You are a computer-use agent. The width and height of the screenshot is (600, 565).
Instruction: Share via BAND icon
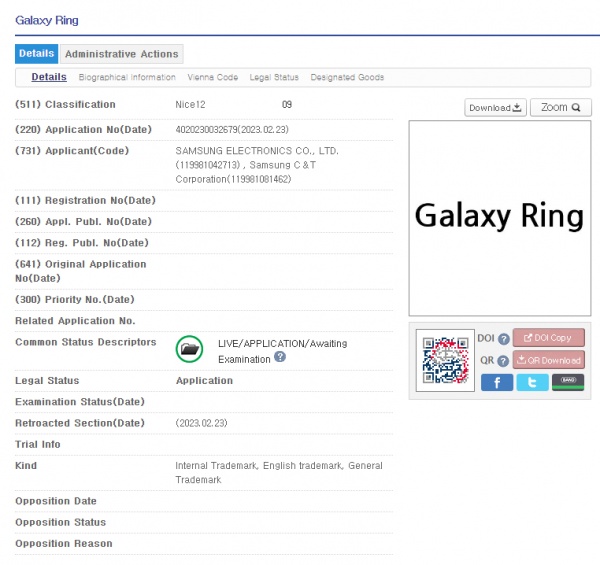tap(568, 382)
